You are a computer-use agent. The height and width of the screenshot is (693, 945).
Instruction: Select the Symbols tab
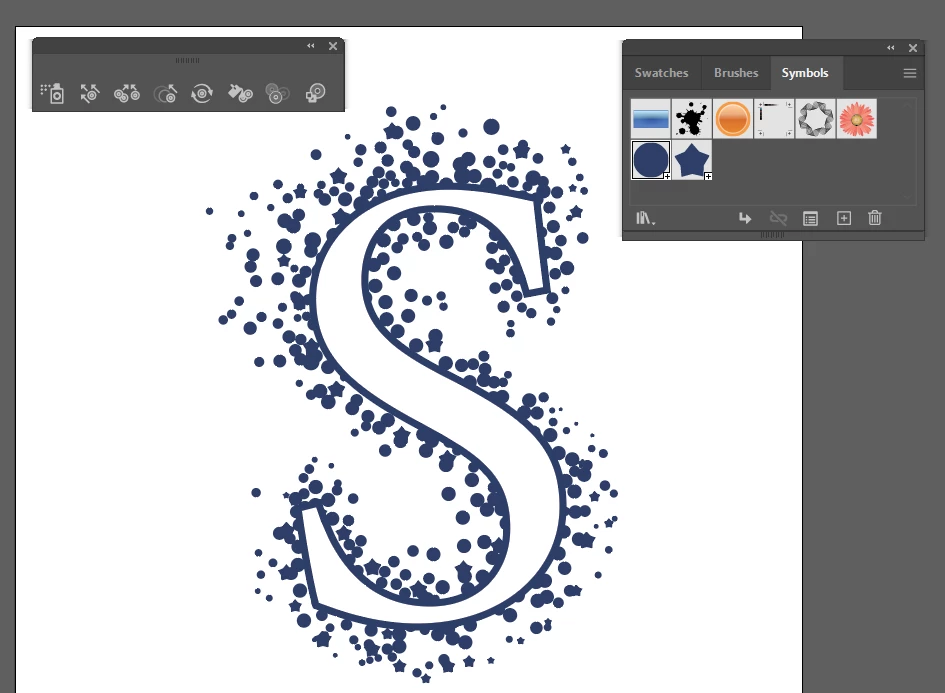coord(805,73)
